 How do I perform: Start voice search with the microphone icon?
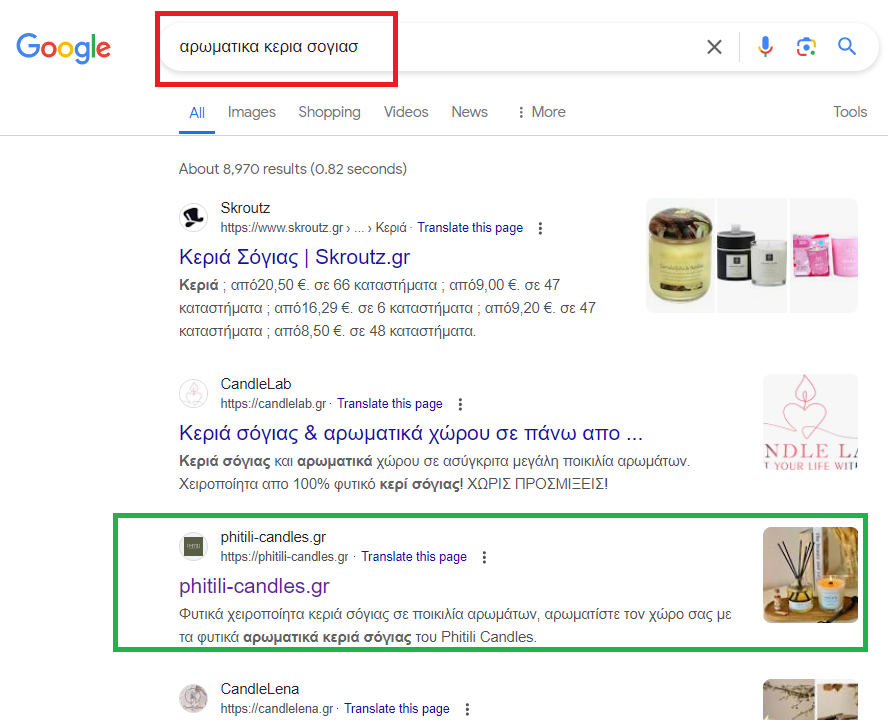765,47
